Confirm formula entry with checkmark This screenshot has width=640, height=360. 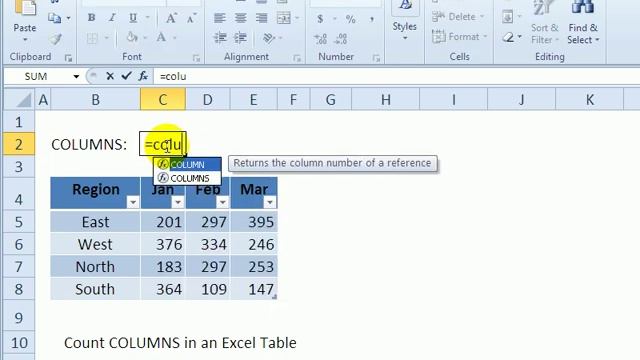click(126, 76)
